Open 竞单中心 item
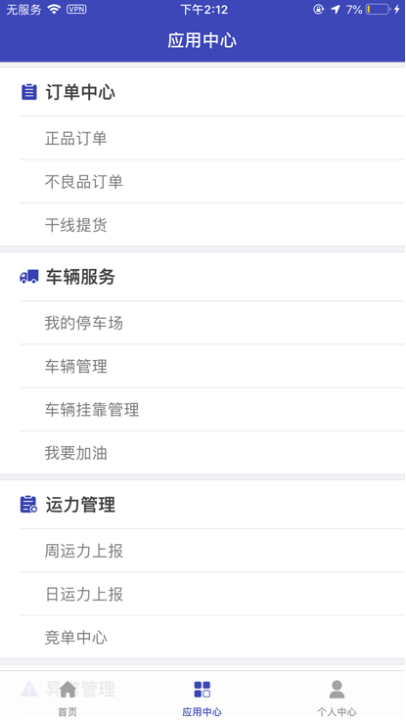 (212, 637)
